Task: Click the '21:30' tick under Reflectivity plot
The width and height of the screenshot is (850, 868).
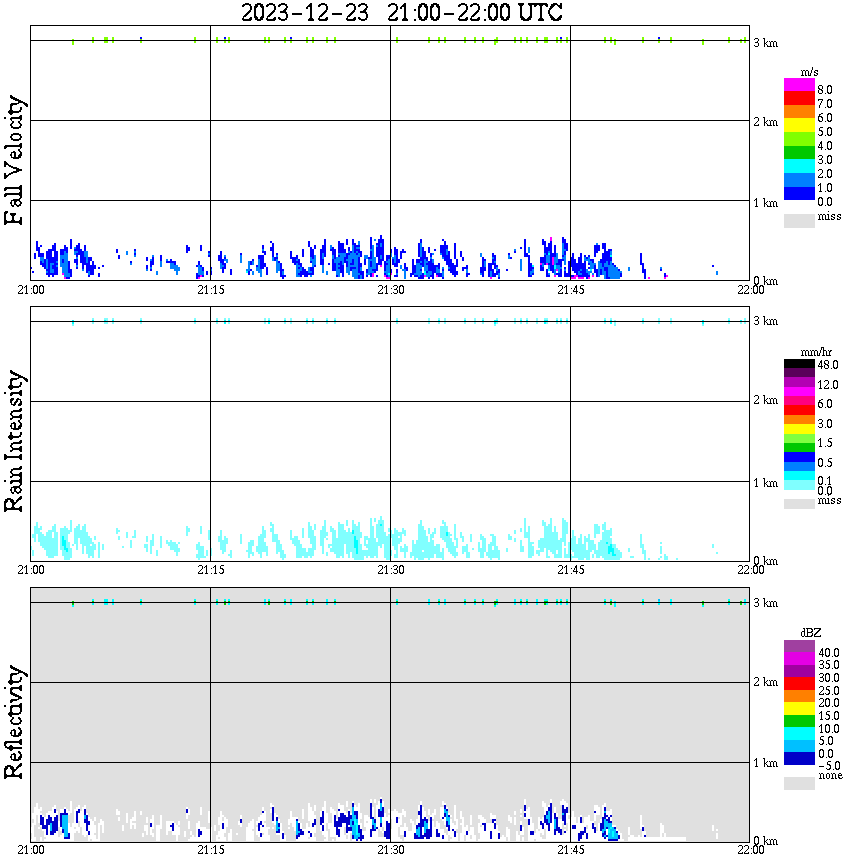Action: tap(391, 850)
